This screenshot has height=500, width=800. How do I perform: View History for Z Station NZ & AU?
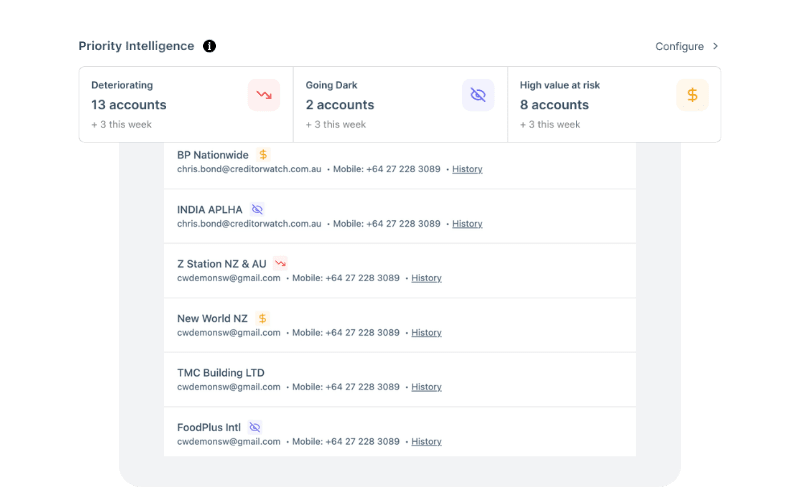point(426,278)
